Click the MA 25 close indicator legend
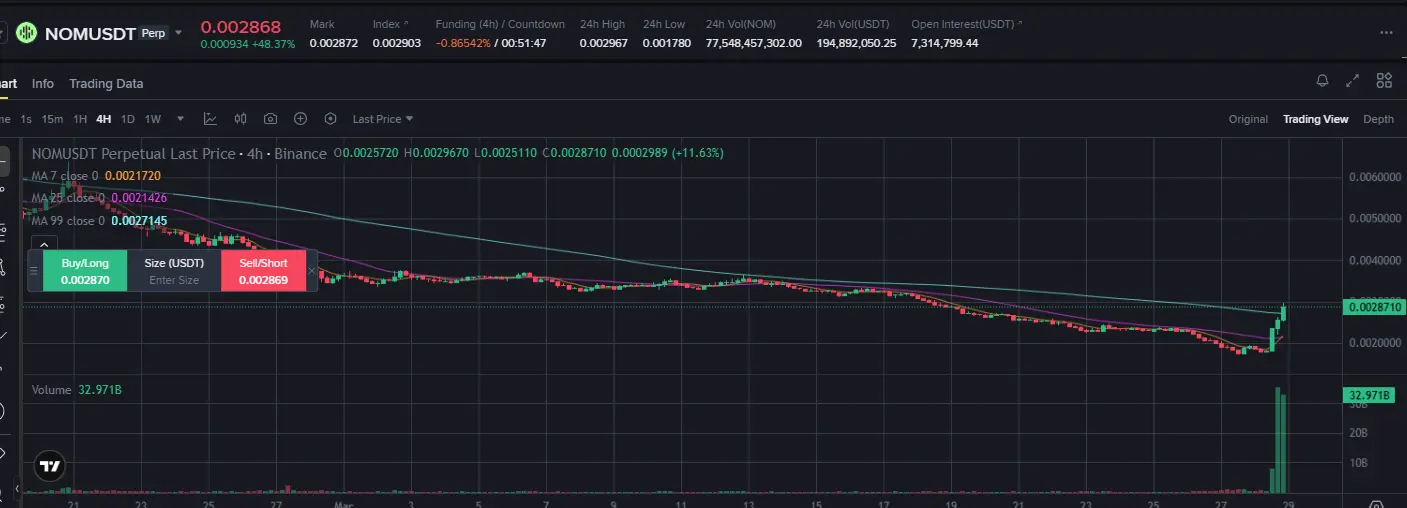Image resolution: width=1407 pixels, height=508 pixels. pos(99,198)
